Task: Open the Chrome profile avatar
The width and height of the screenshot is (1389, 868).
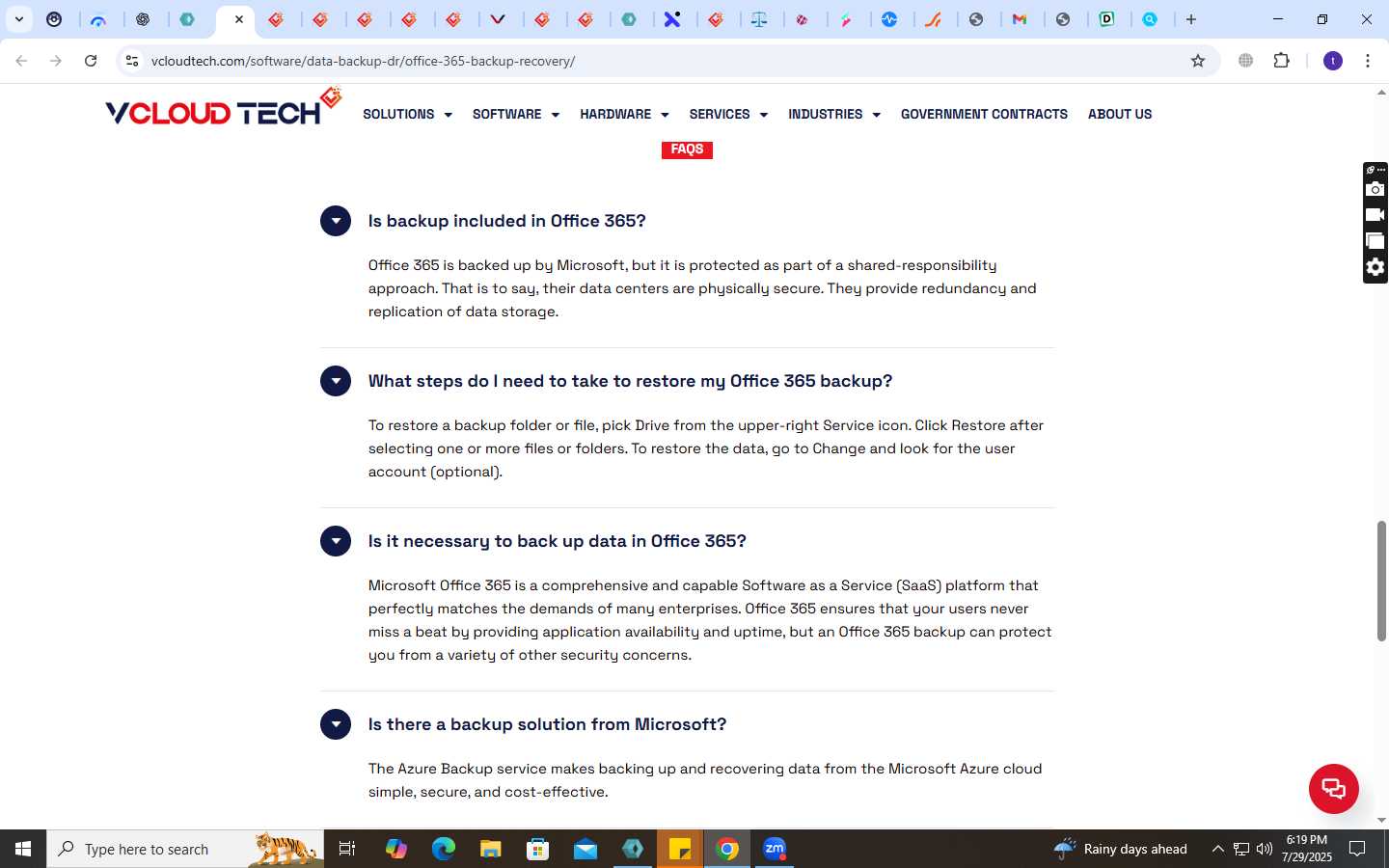Action: (x=1333, y=61)
